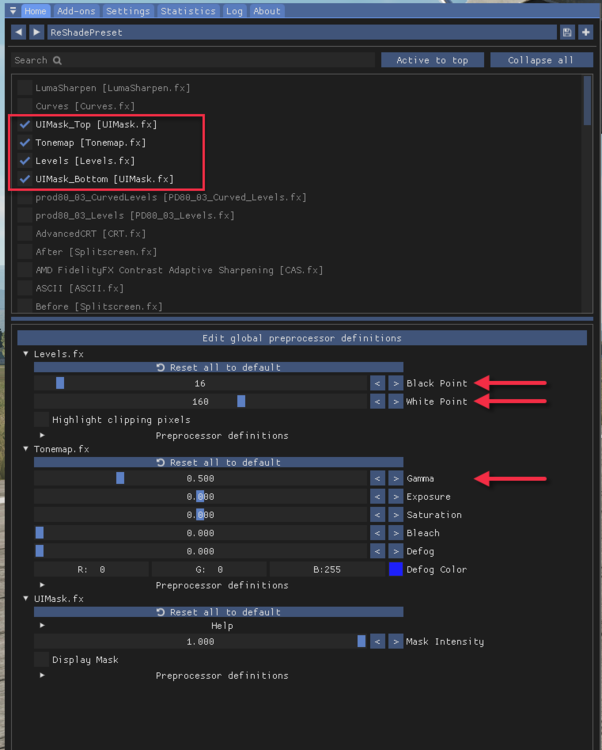Viewport: 602px width, 750px height.
Task: Click the save preset floppy icon
Action: point(567,32)
